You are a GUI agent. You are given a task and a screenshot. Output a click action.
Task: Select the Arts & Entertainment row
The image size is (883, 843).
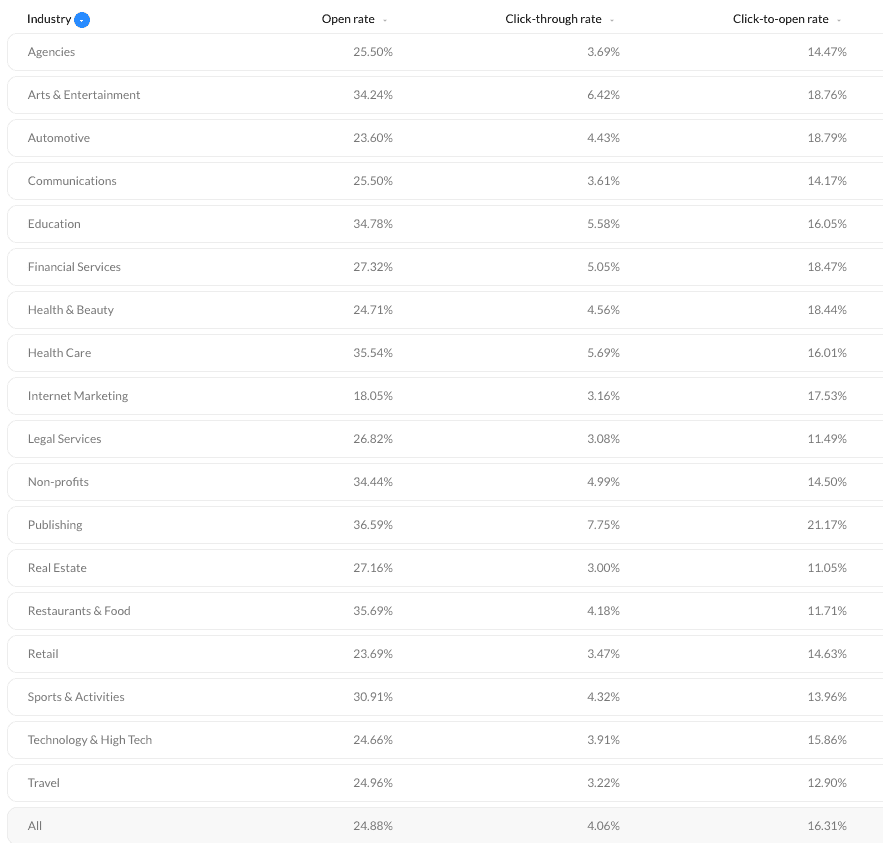pyautogui.click(x=445, y=95)
